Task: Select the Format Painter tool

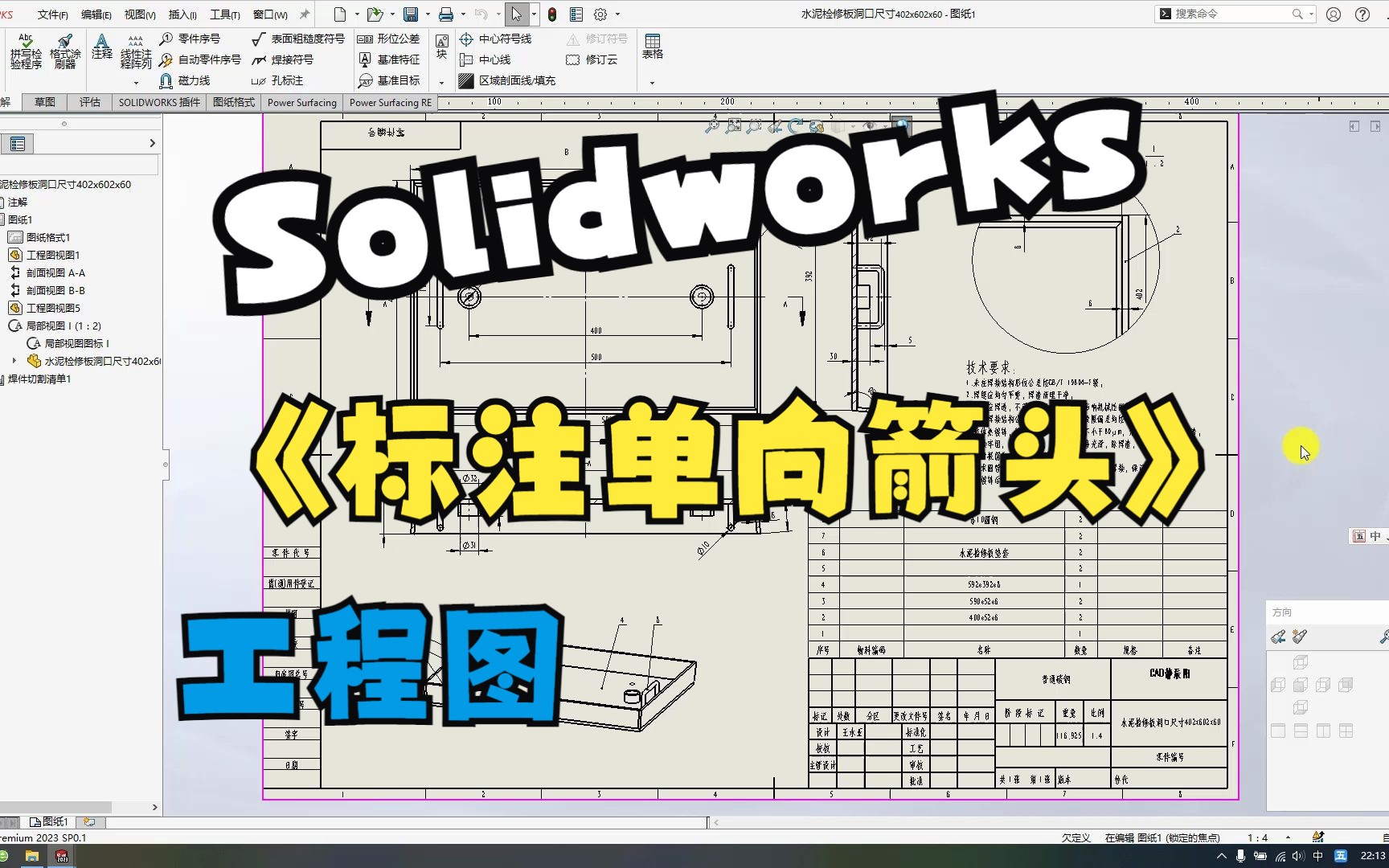Action: 65,51
